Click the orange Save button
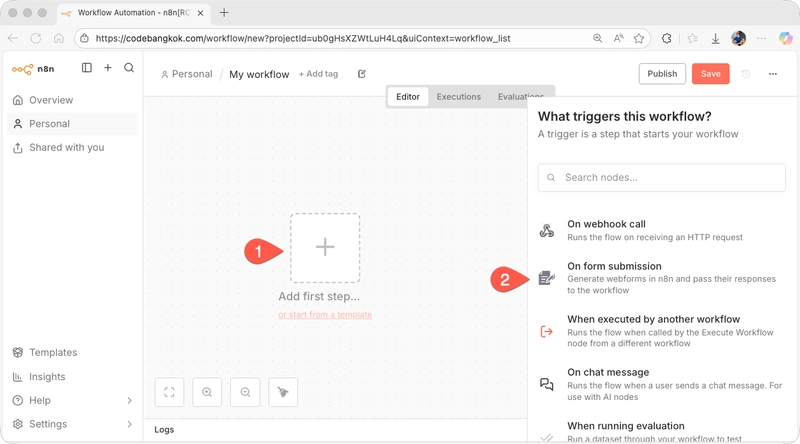The height and width of the screenshot is (444, 800). 710,74
